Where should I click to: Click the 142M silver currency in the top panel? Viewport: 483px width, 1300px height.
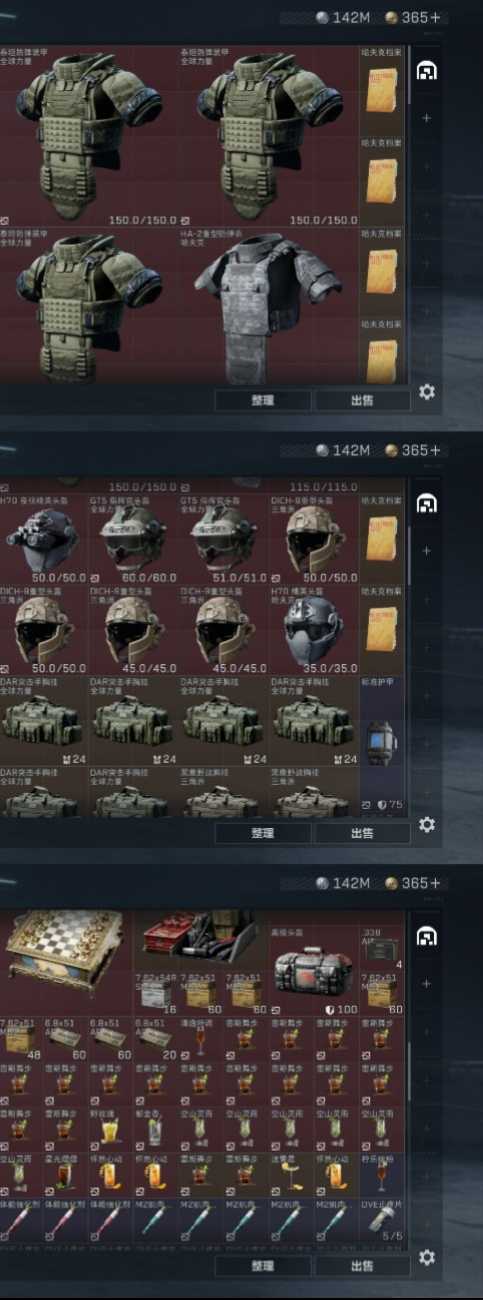click(x=343, y=18)
